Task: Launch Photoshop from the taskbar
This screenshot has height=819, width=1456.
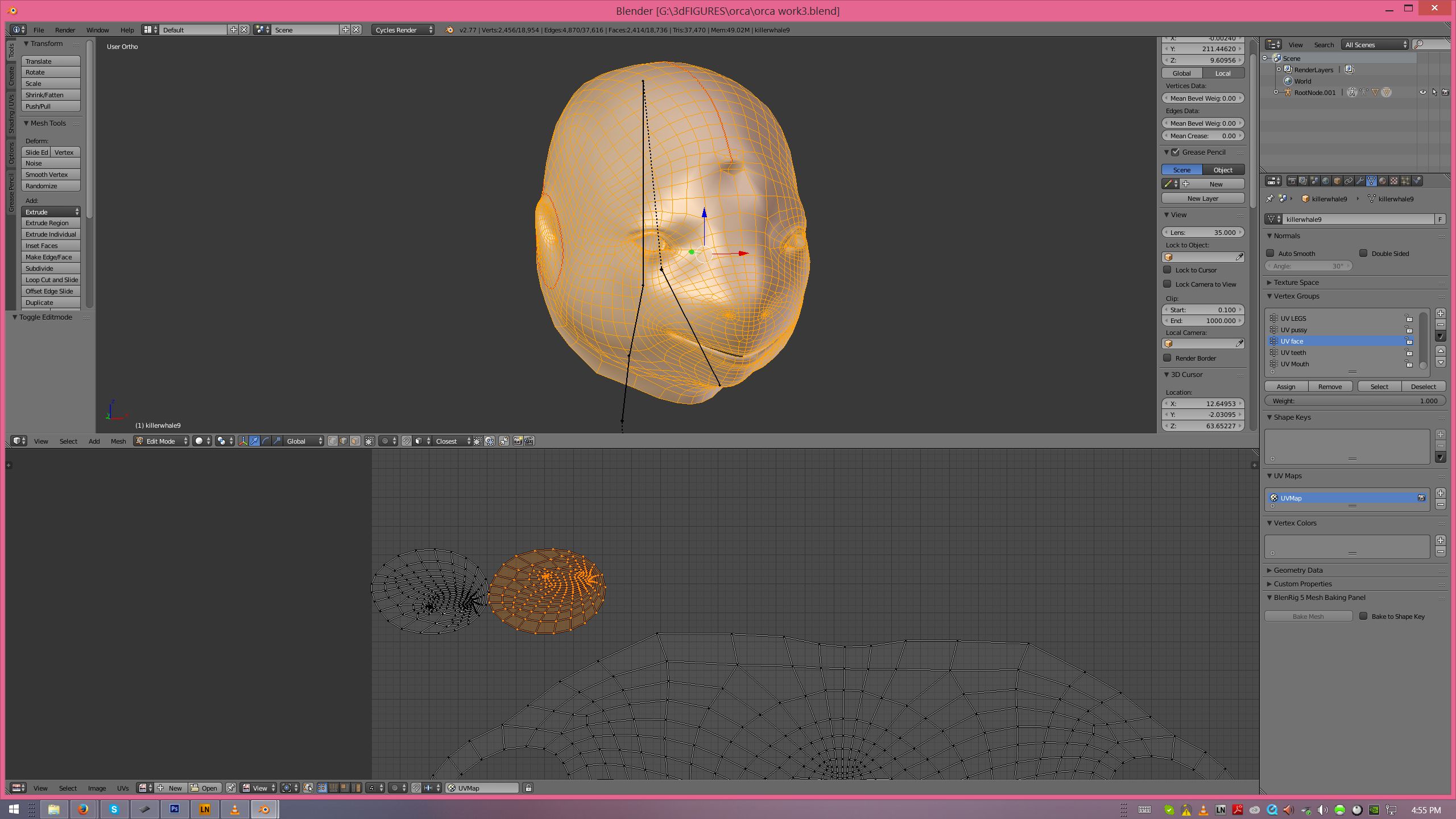Action: point(174,809)
